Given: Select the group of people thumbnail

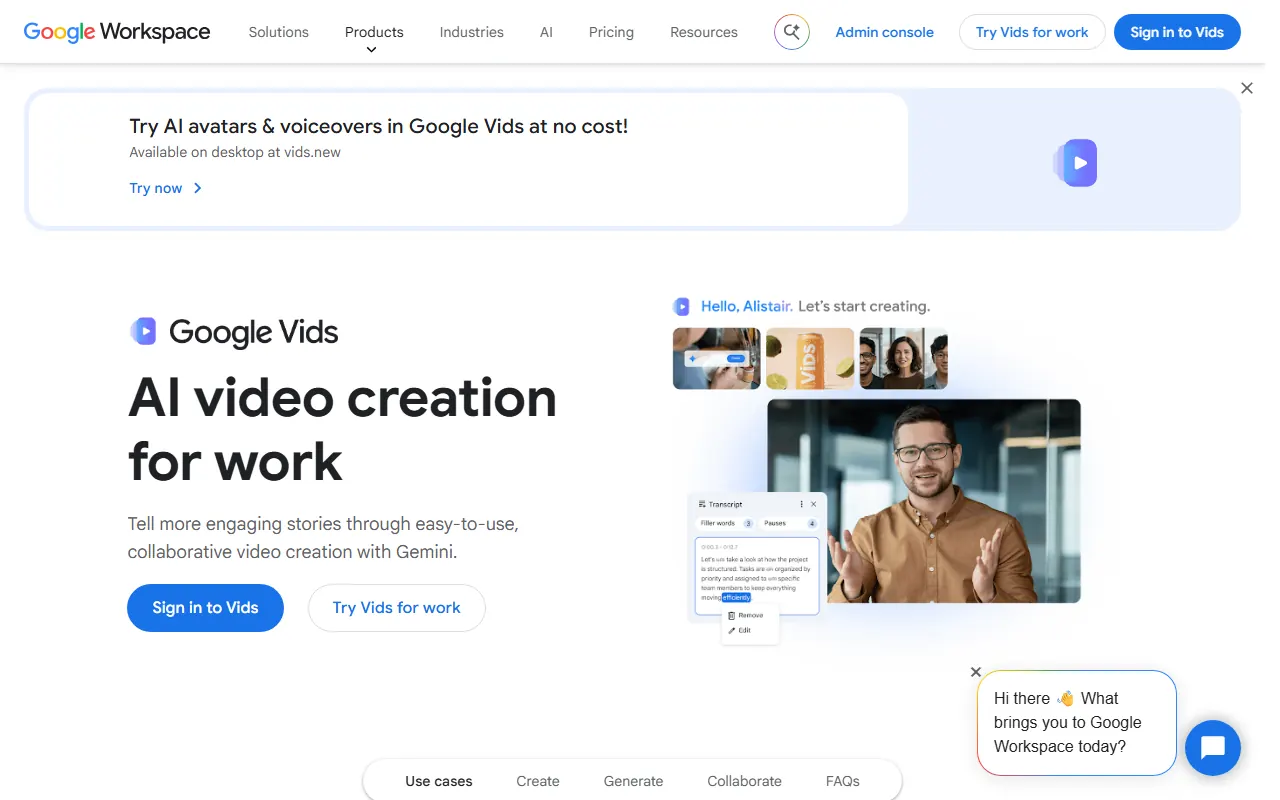Looking at the screenshot, I should [904, 358].
